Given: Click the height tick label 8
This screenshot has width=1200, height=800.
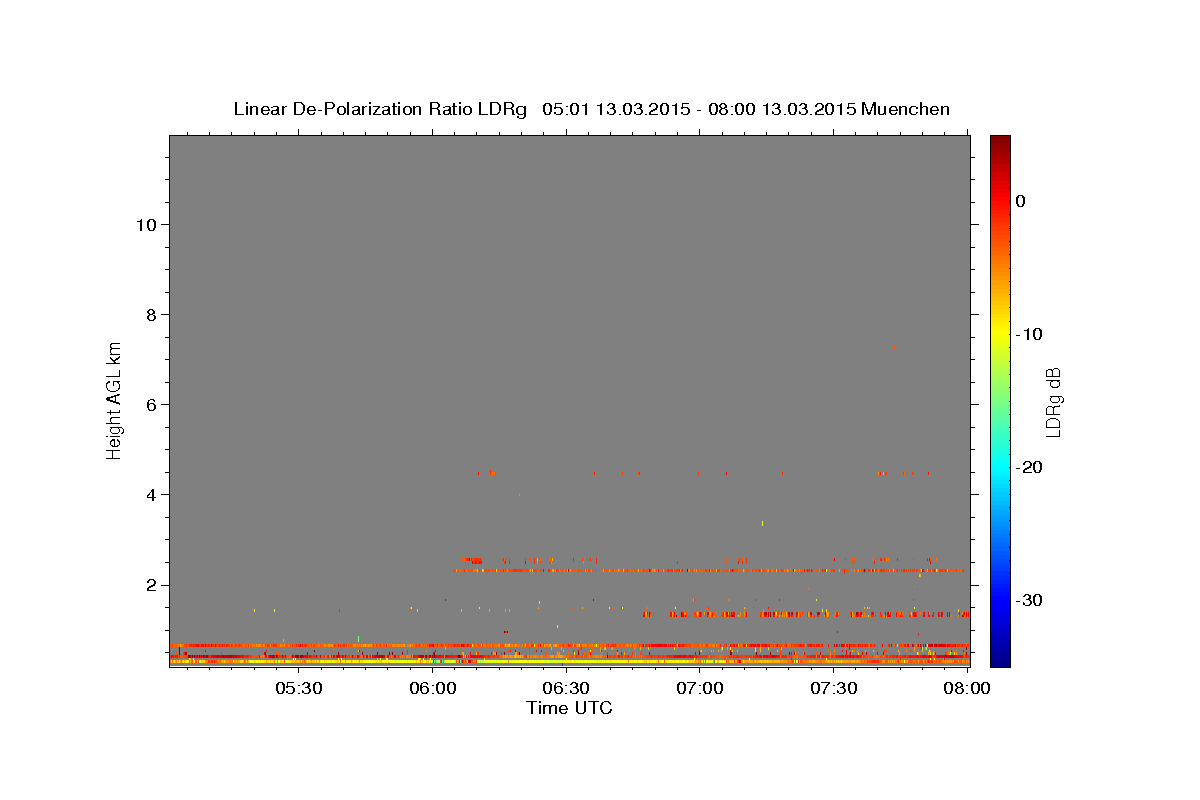Looking at the screenshot, I should tap(151, 315).
